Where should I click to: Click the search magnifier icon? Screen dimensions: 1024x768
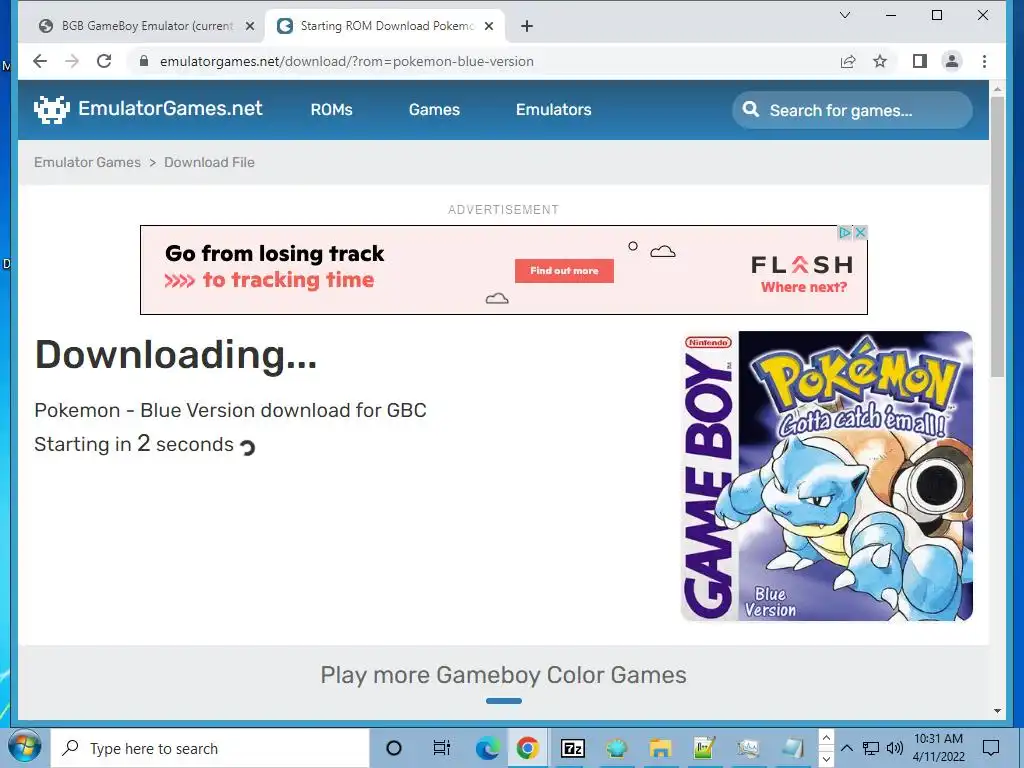[751, 110]
